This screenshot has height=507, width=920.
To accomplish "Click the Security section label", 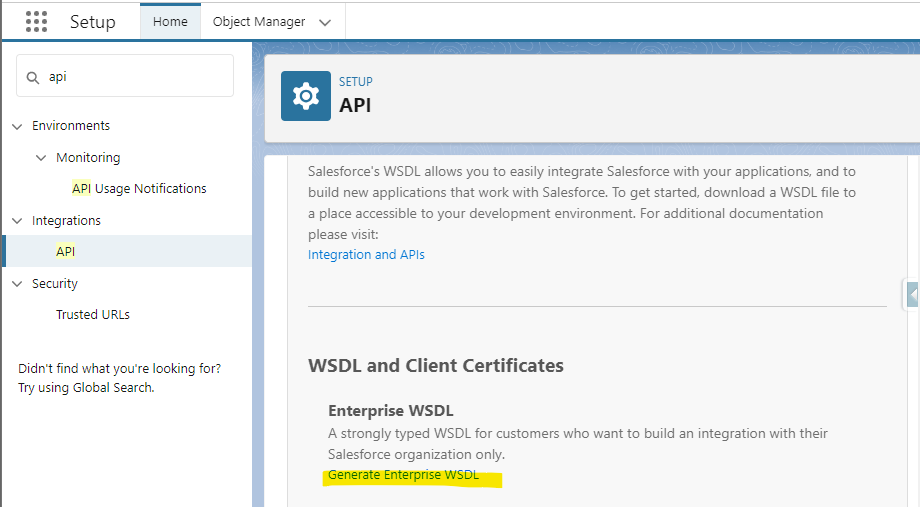I will point(55,283).
